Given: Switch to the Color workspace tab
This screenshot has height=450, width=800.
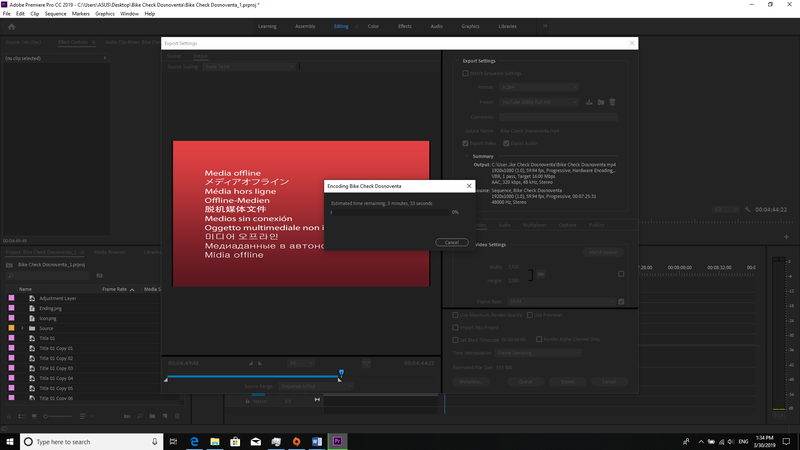Looking at the screenshot, I should (373, 26).
